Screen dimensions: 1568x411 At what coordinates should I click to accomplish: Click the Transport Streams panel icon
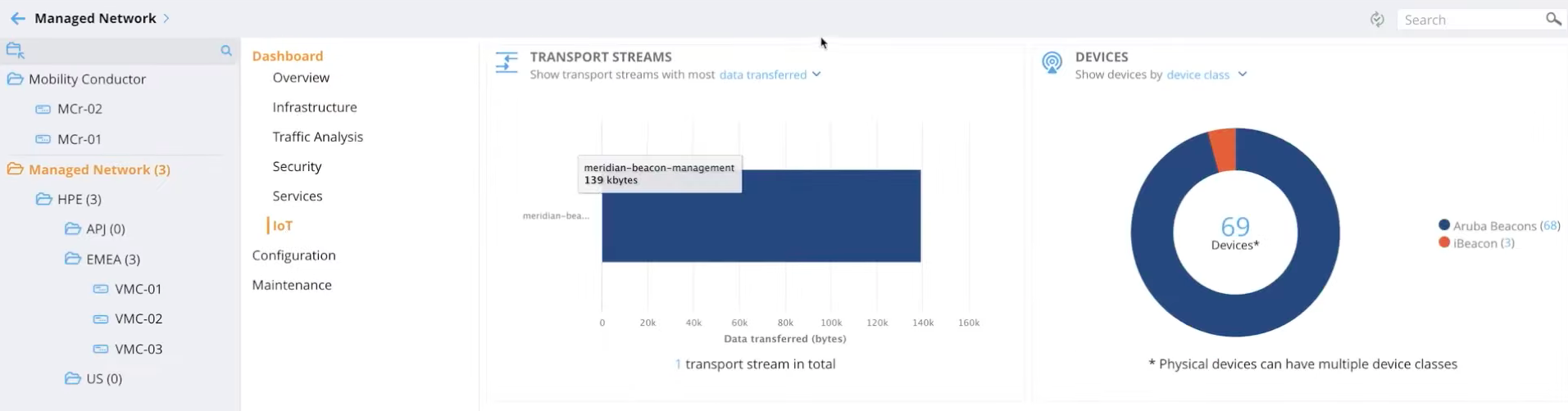point(507,63)
